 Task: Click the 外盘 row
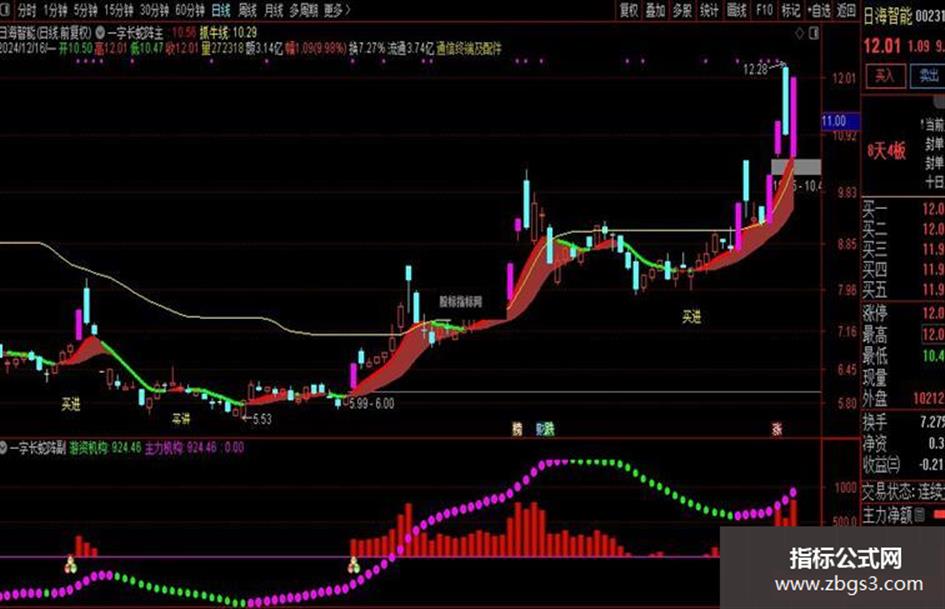pos(903,399)
